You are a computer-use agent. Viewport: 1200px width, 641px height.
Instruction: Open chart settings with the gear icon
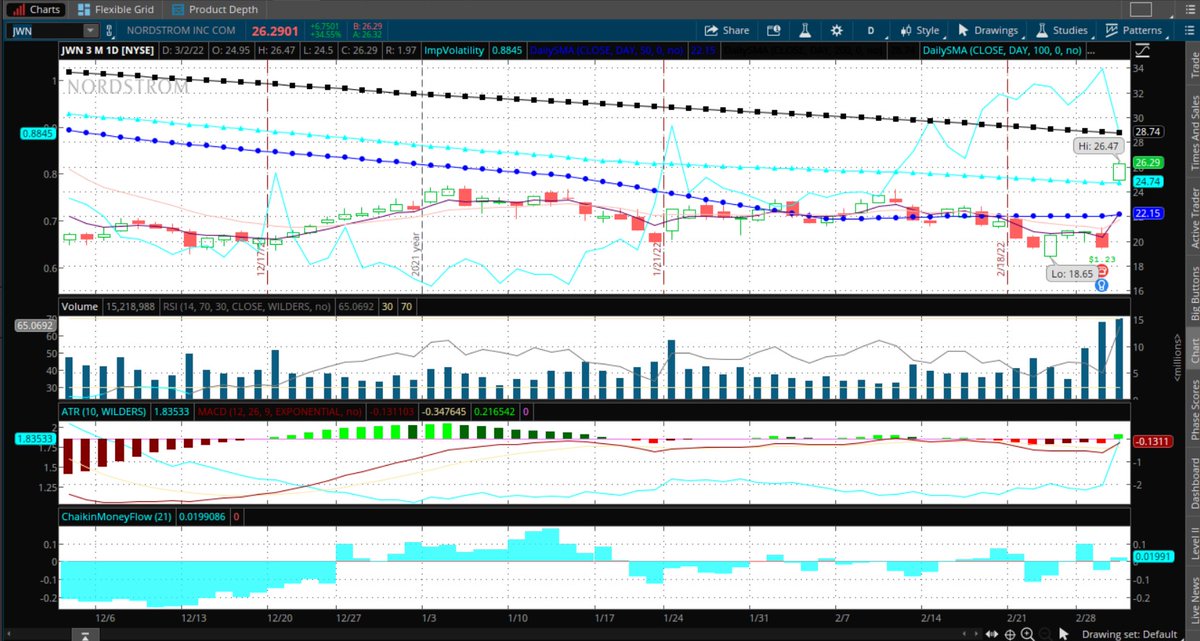836,30
